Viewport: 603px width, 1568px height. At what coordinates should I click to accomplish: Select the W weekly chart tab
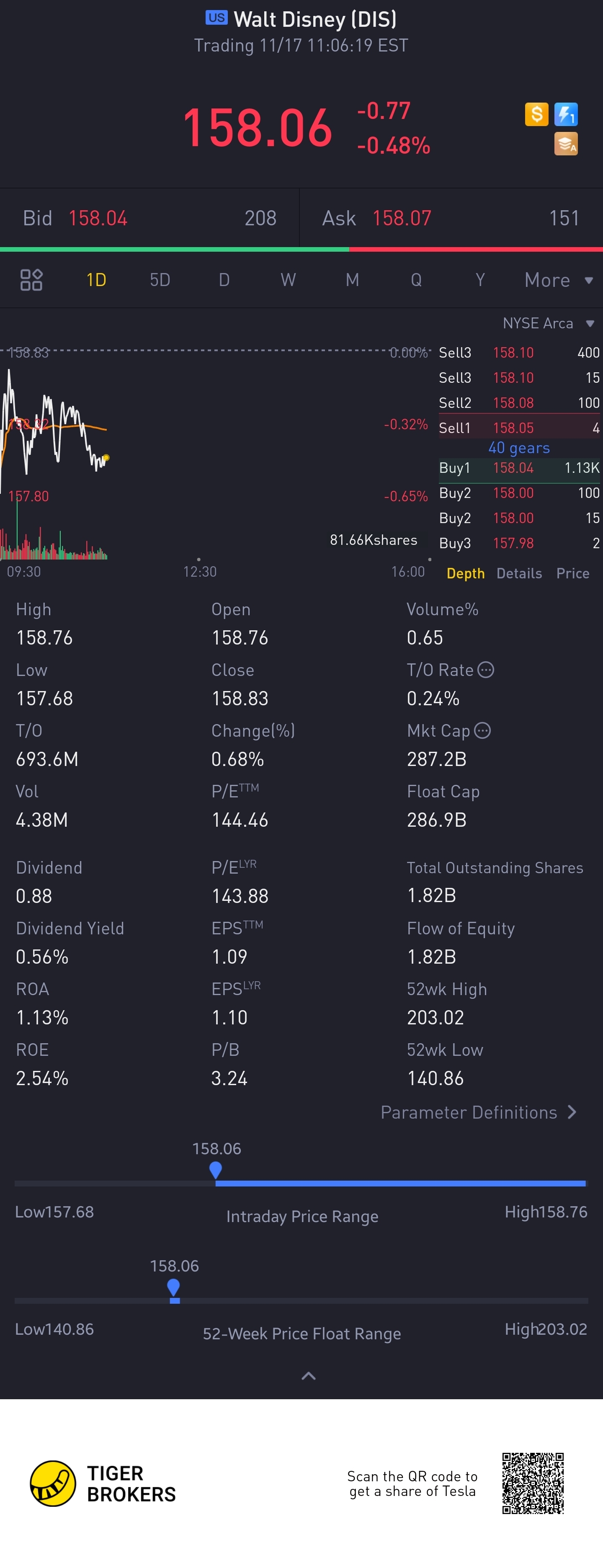[288, 280]
